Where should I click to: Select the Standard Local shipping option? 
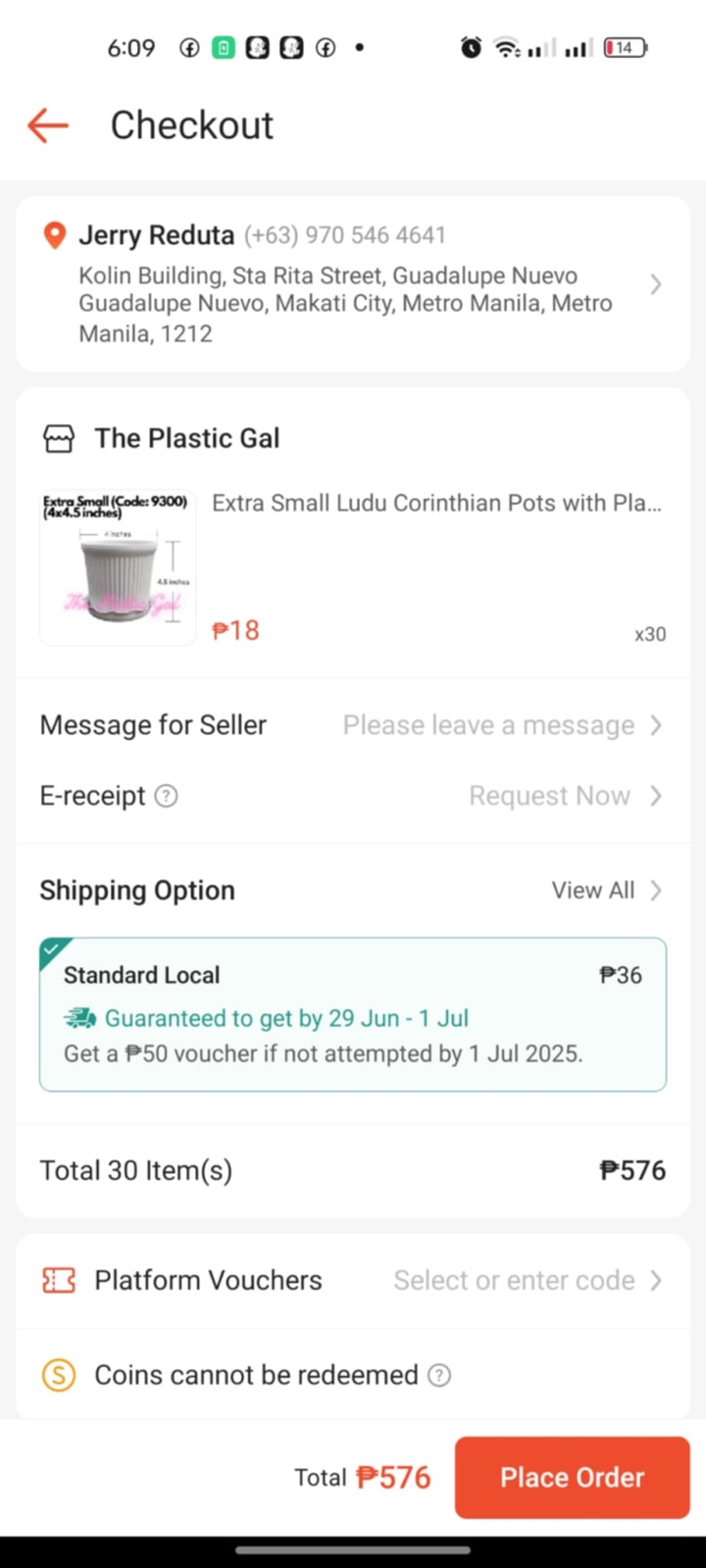353,1013
